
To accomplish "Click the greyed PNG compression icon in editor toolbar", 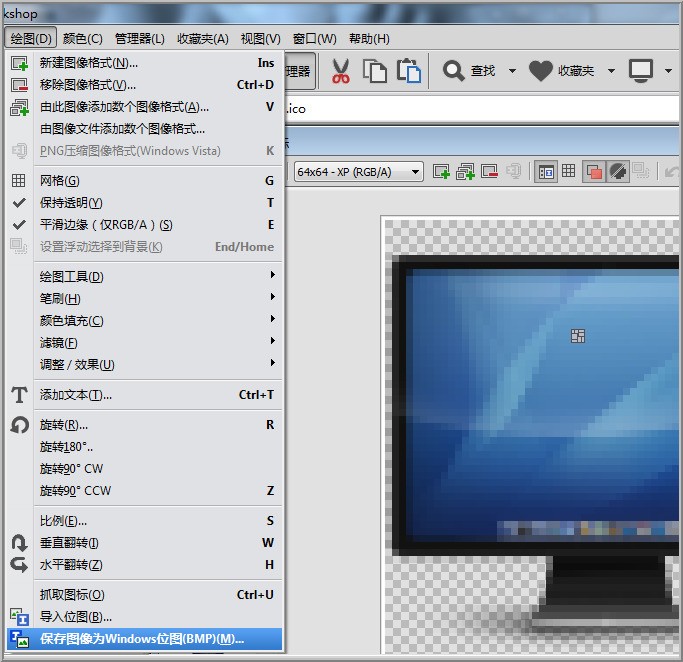I will point(513,171).
